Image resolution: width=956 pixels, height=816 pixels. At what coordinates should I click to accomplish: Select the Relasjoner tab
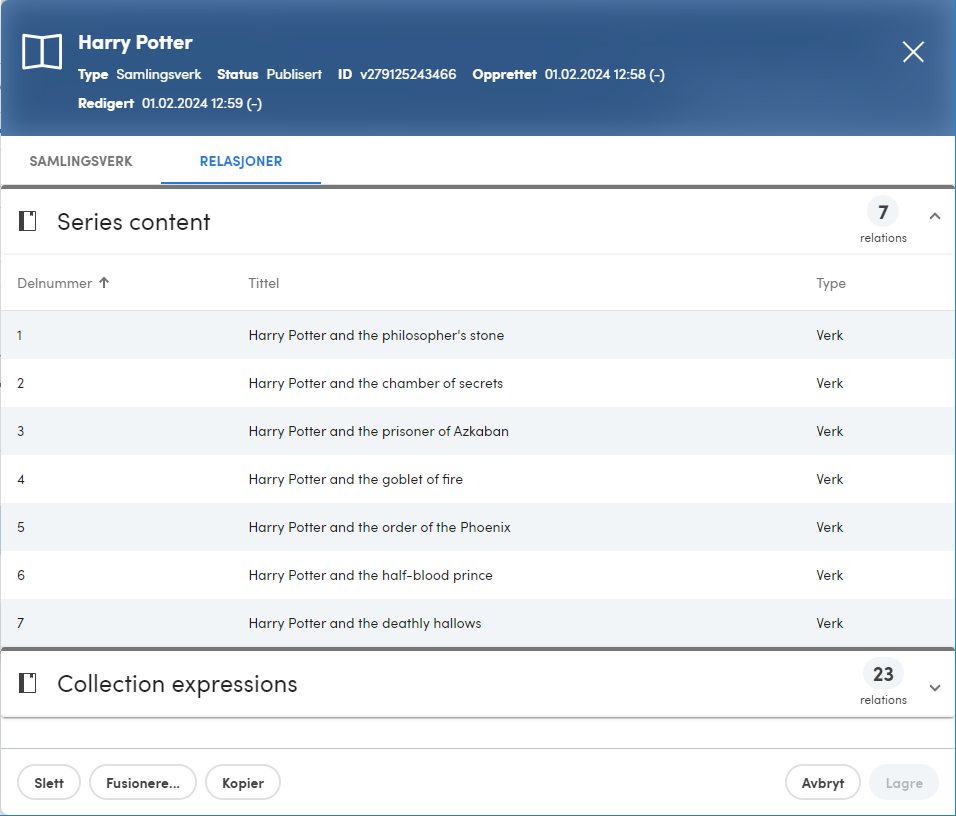tap(241, 161)
